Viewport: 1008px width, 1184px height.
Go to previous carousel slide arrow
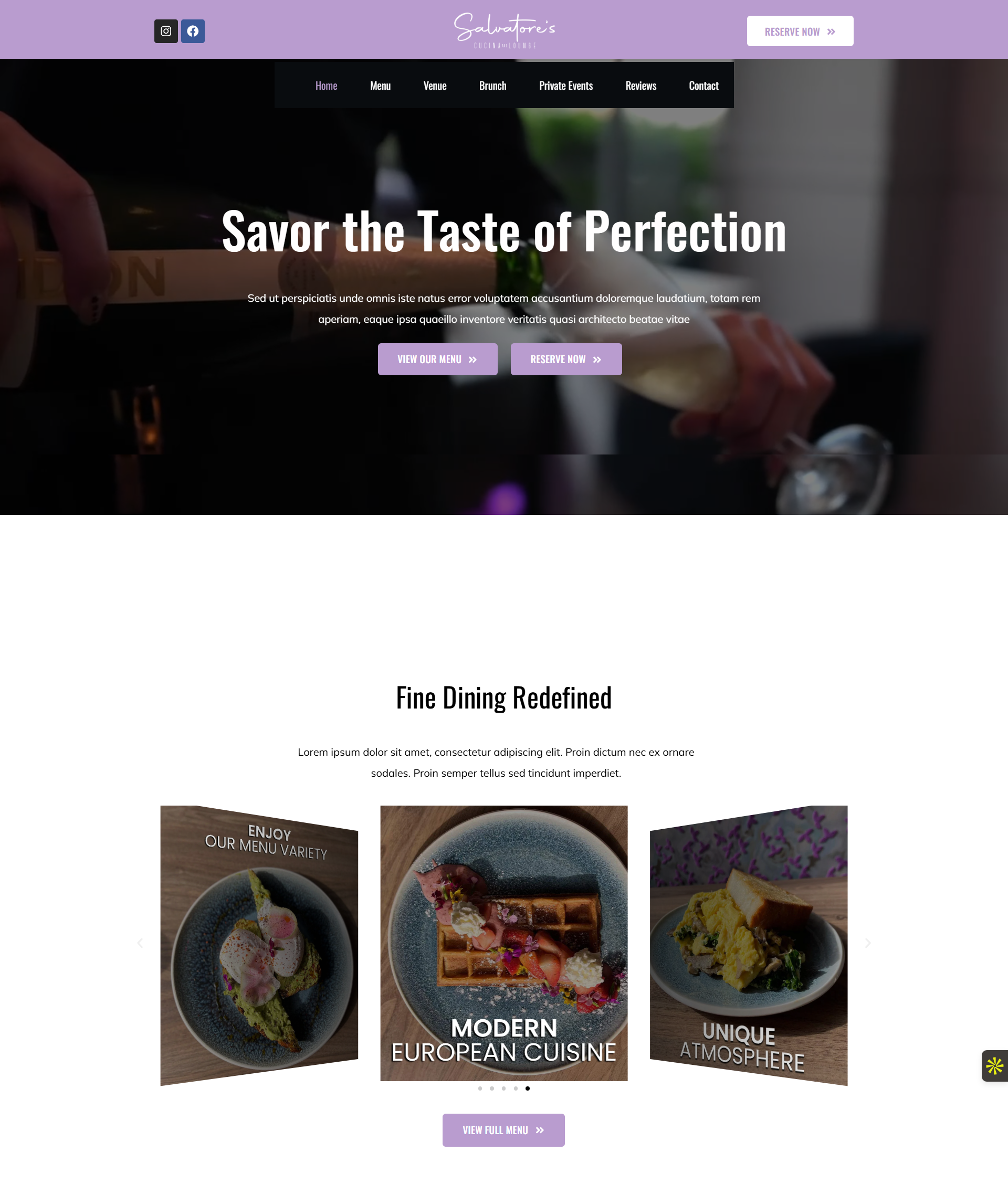140,943
